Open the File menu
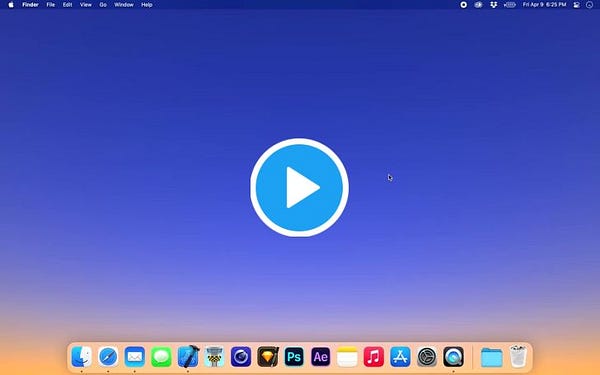The height and width of the screenshot is (375, 600). [51, 5]
